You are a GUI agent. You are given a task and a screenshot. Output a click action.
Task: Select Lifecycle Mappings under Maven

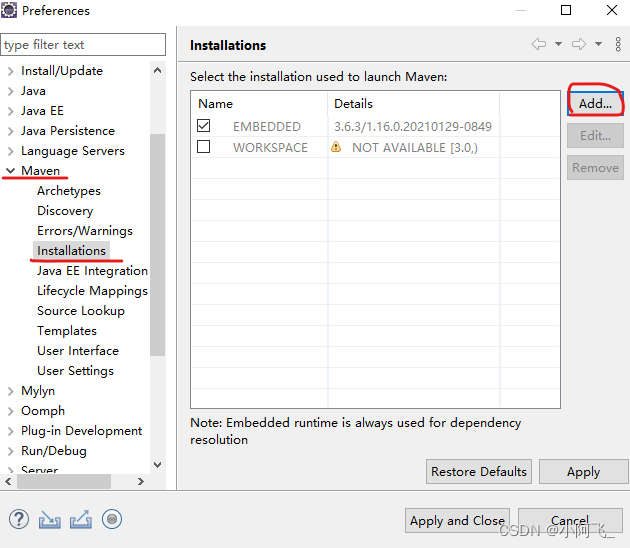(x=92, y=291)
